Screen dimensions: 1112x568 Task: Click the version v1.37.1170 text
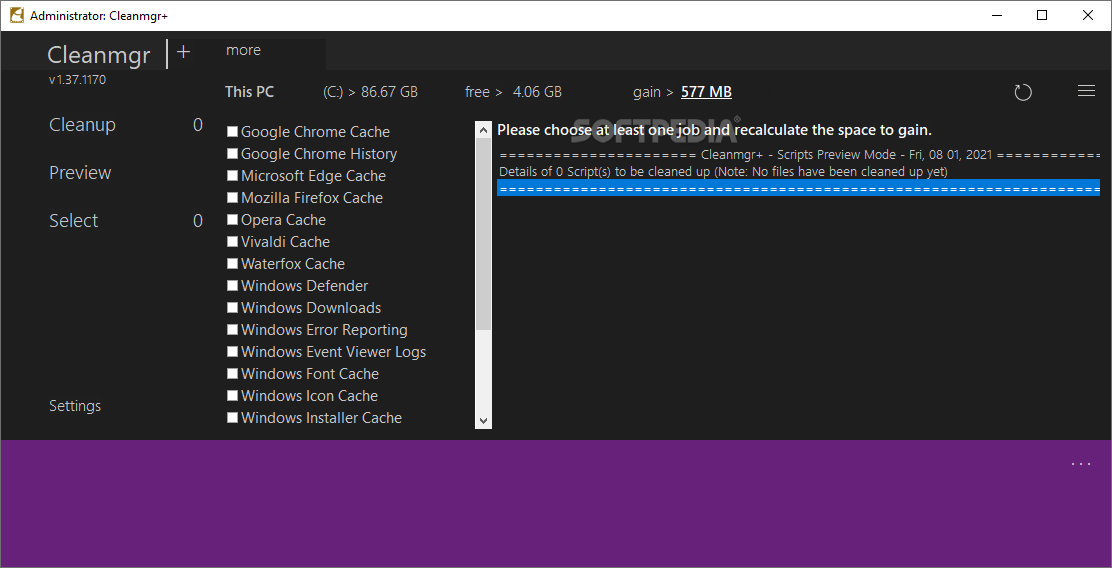click(77, 79)
